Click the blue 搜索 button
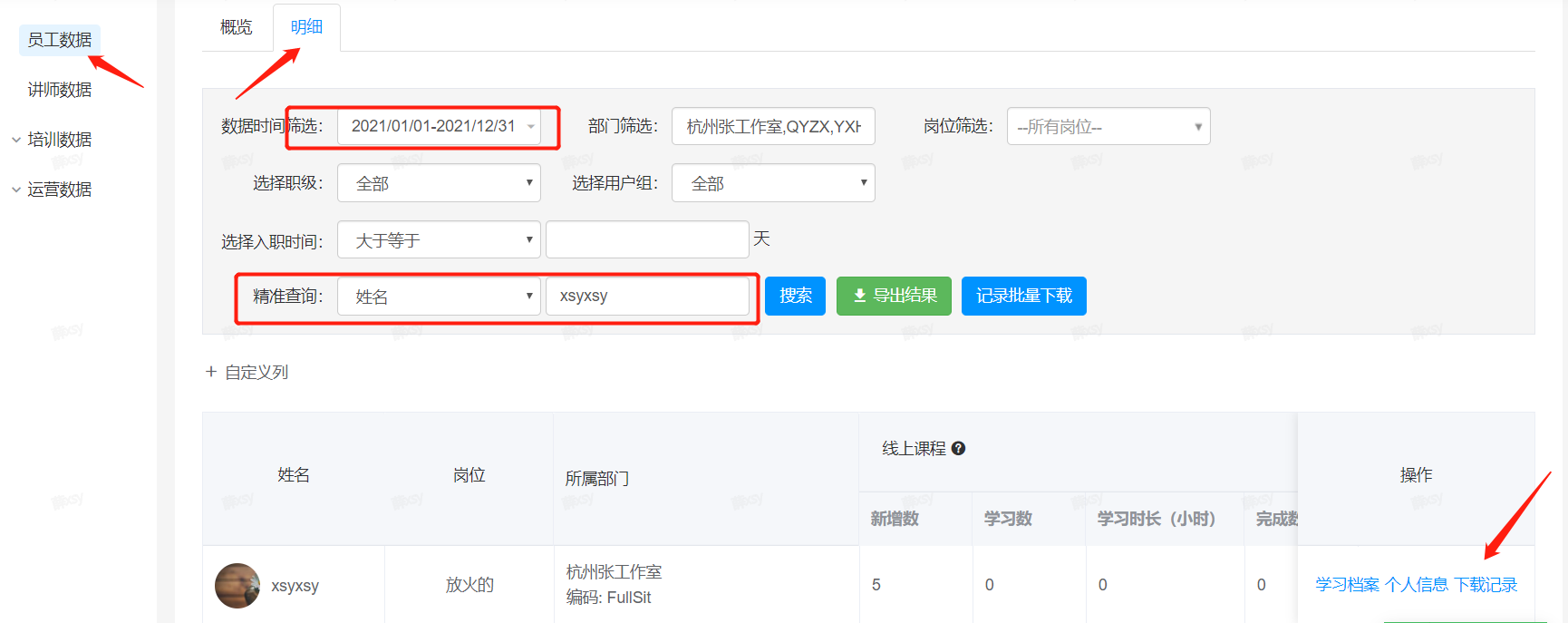1568x623 pixels. 795,296
